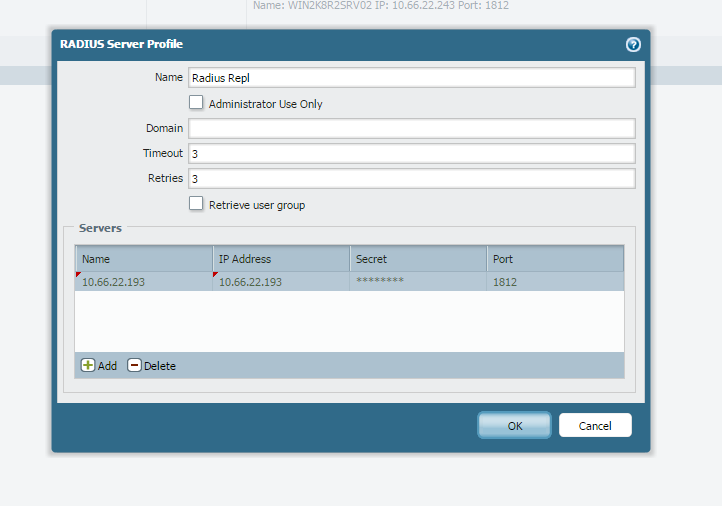This screenshot has width=722, height=506.
Task: Click into the Retries field
Action: coord(412,179)
